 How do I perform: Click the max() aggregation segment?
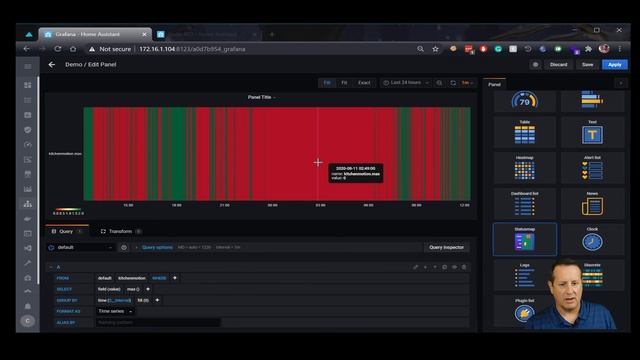tap(133, 289)
